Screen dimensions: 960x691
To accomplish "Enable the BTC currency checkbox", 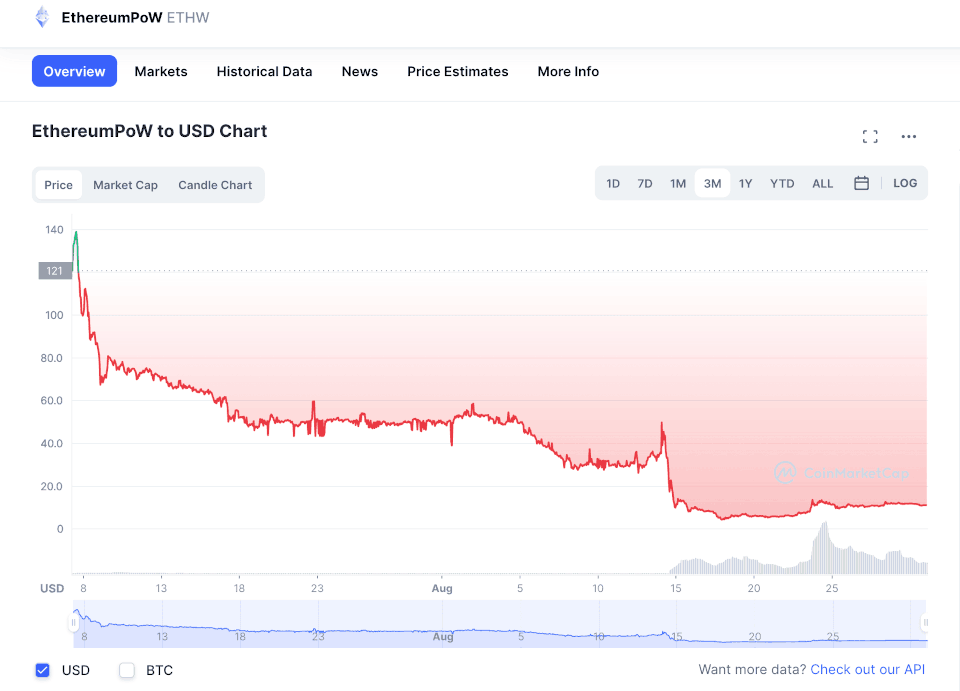I will [127, 670].
